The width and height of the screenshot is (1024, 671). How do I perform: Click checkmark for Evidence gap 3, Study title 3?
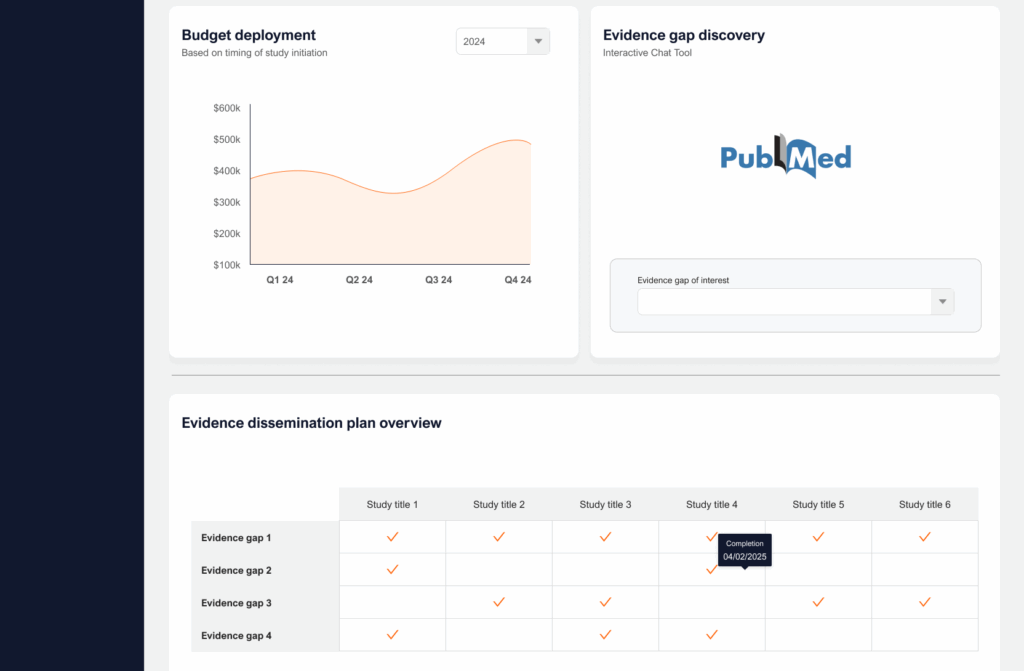click(605, 602)
